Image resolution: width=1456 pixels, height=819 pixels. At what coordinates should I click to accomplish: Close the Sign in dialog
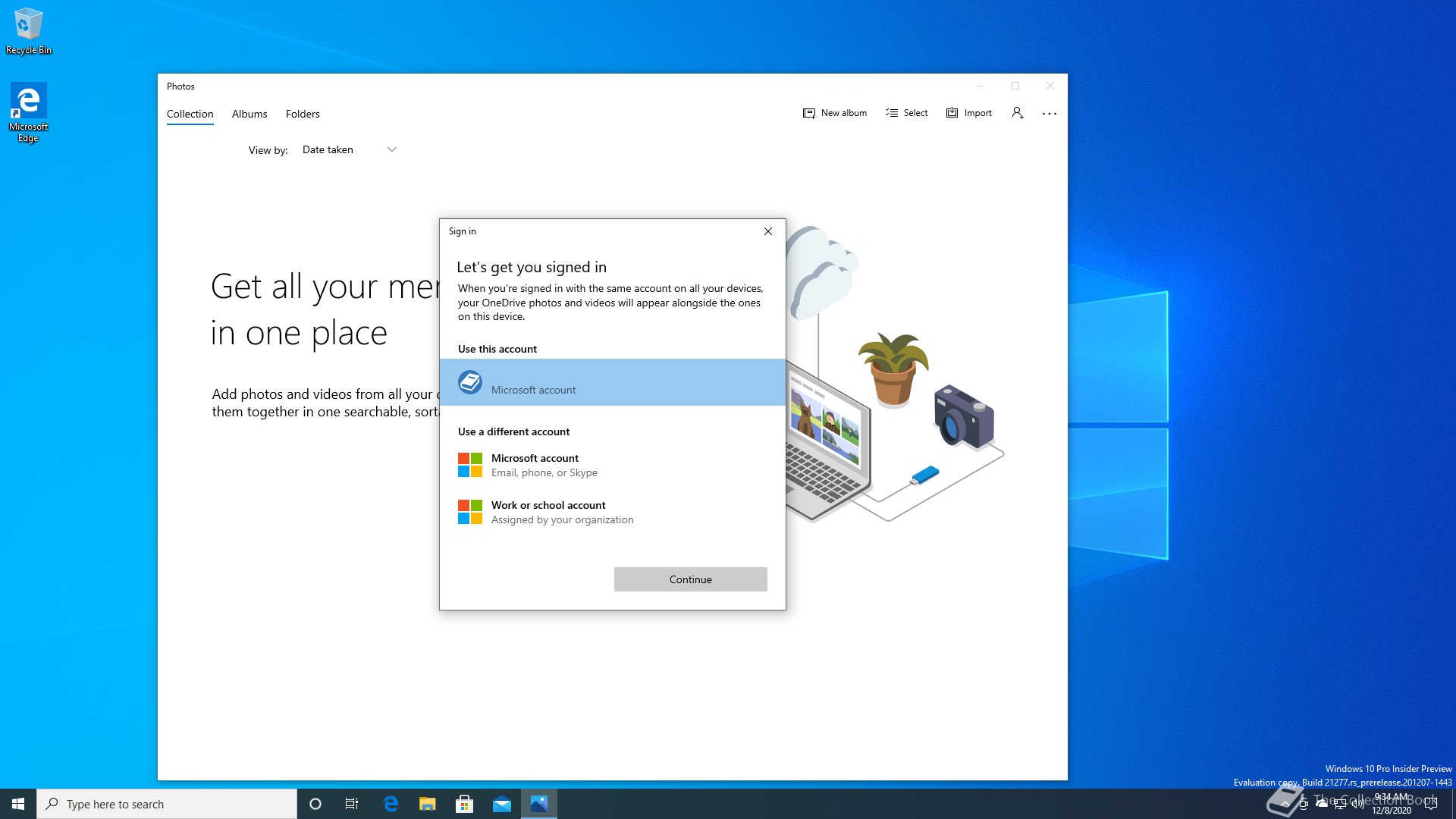[768, 231]
